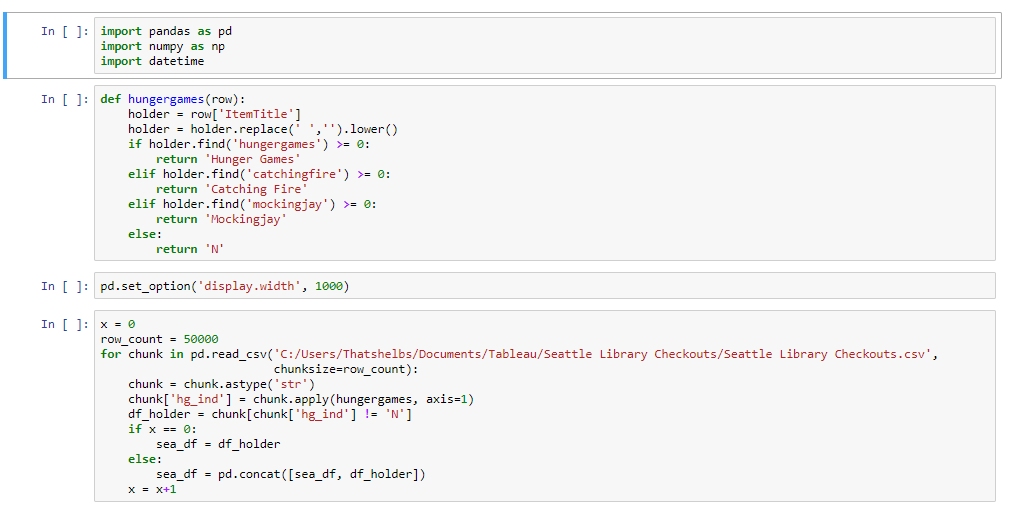The height and width of the screenshot is (511, 1010).
Task: Click the 'chunksize=row_count):' line
Action: [346, 369]
